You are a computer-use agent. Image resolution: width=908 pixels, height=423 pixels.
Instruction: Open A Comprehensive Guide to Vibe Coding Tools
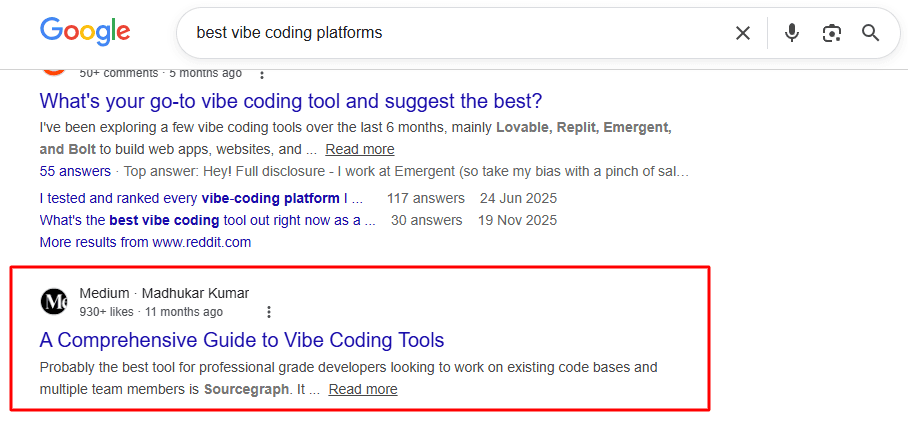pos(242,340)
